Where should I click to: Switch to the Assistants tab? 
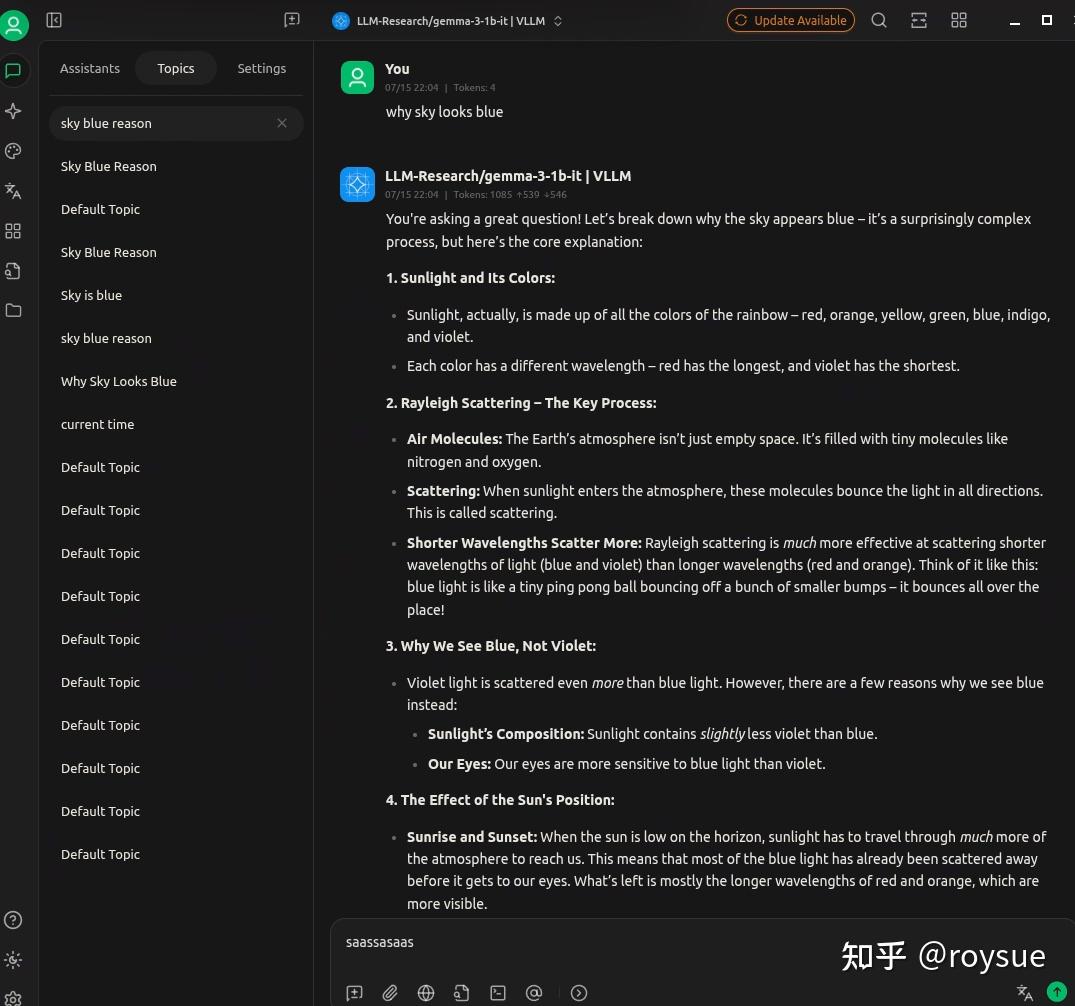pyautogui.click(x=90, y=68)
